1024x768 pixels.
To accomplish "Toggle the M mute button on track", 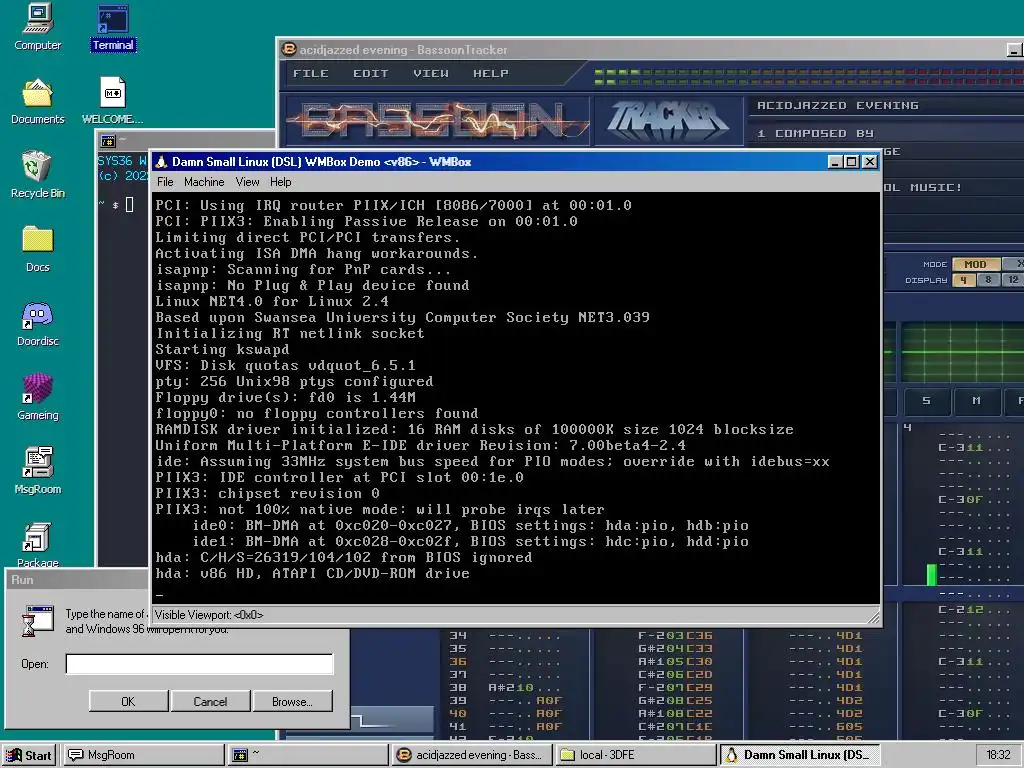I will (976, 400).
